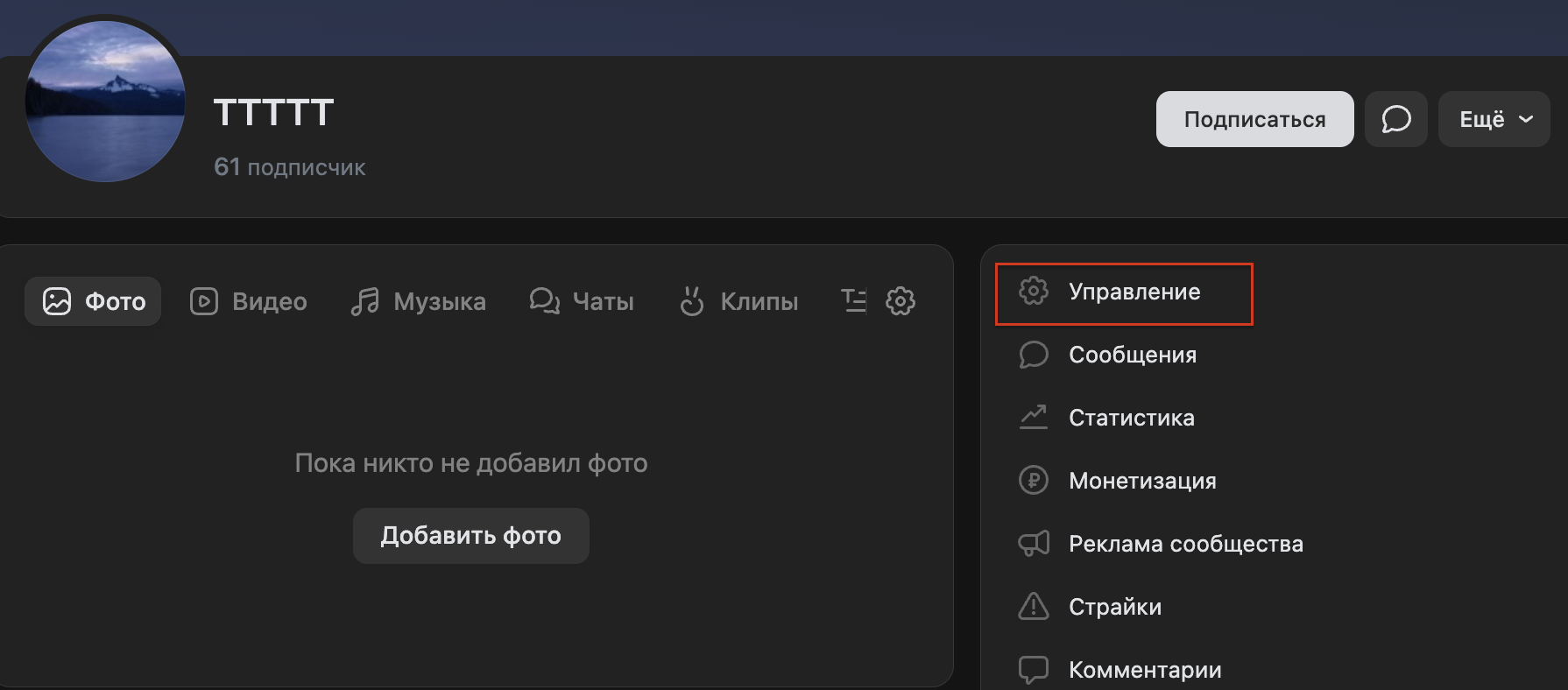This screenshot has width=1568, height=690.
Task: Click the sections list icon
Action: pos(853,301)
